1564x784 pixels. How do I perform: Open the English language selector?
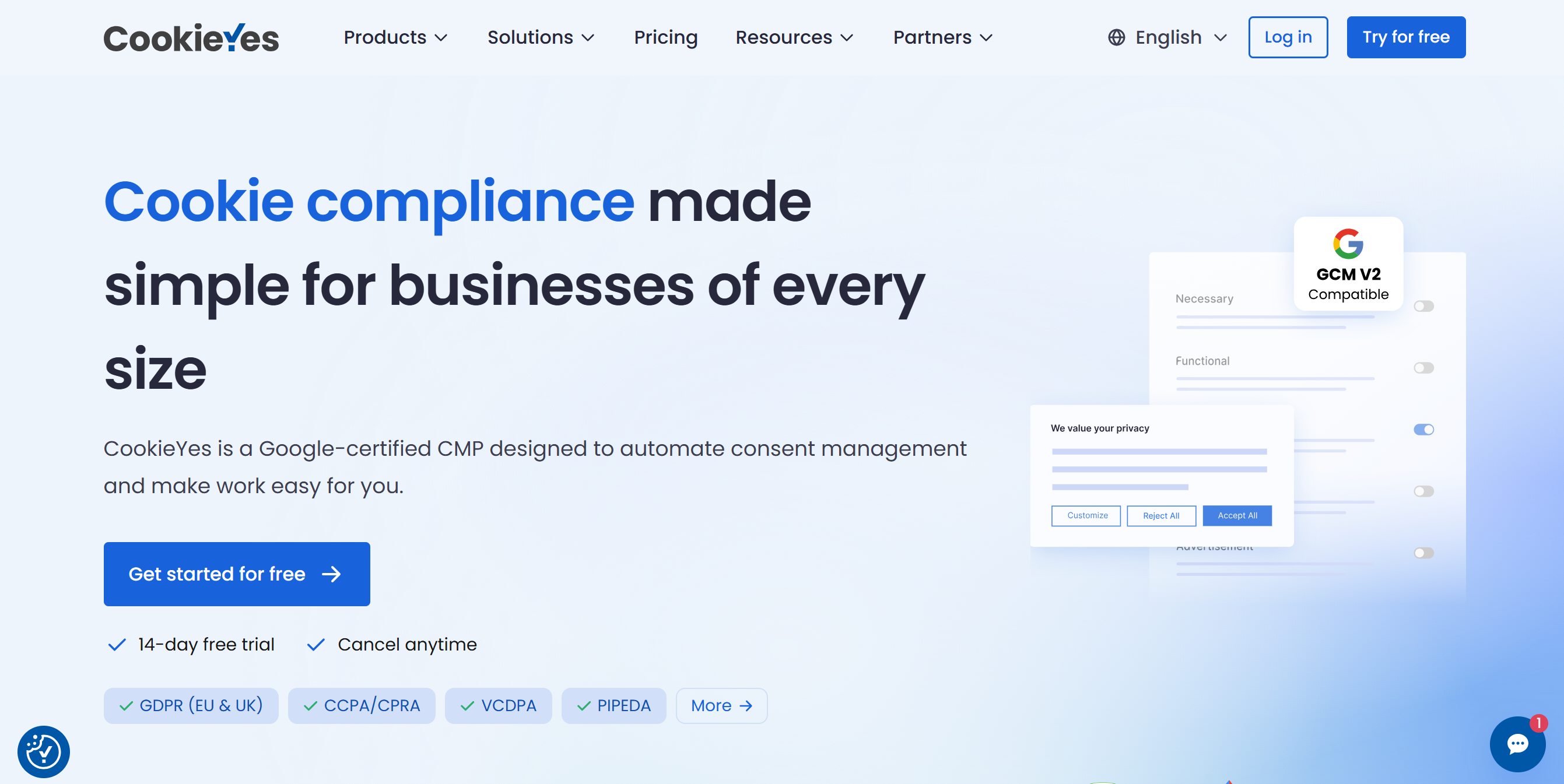point(1167,38)
